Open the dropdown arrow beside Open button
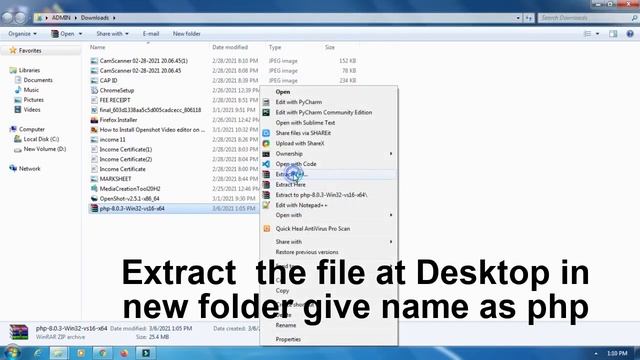Screen dimensions: 640x360 click(x=80, y=34)
